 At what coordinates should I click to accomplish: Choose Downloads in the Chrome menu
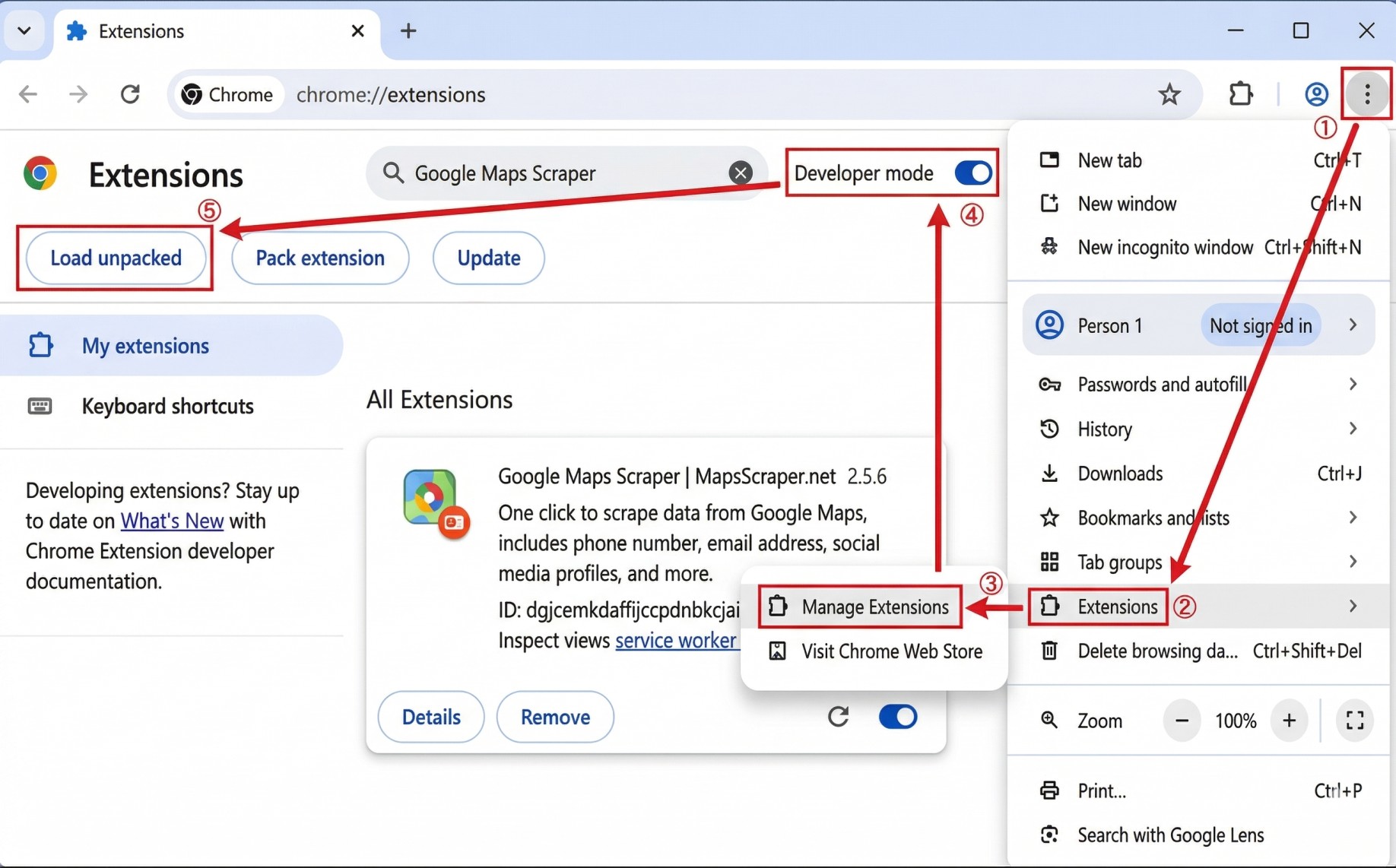(1119, 474)
